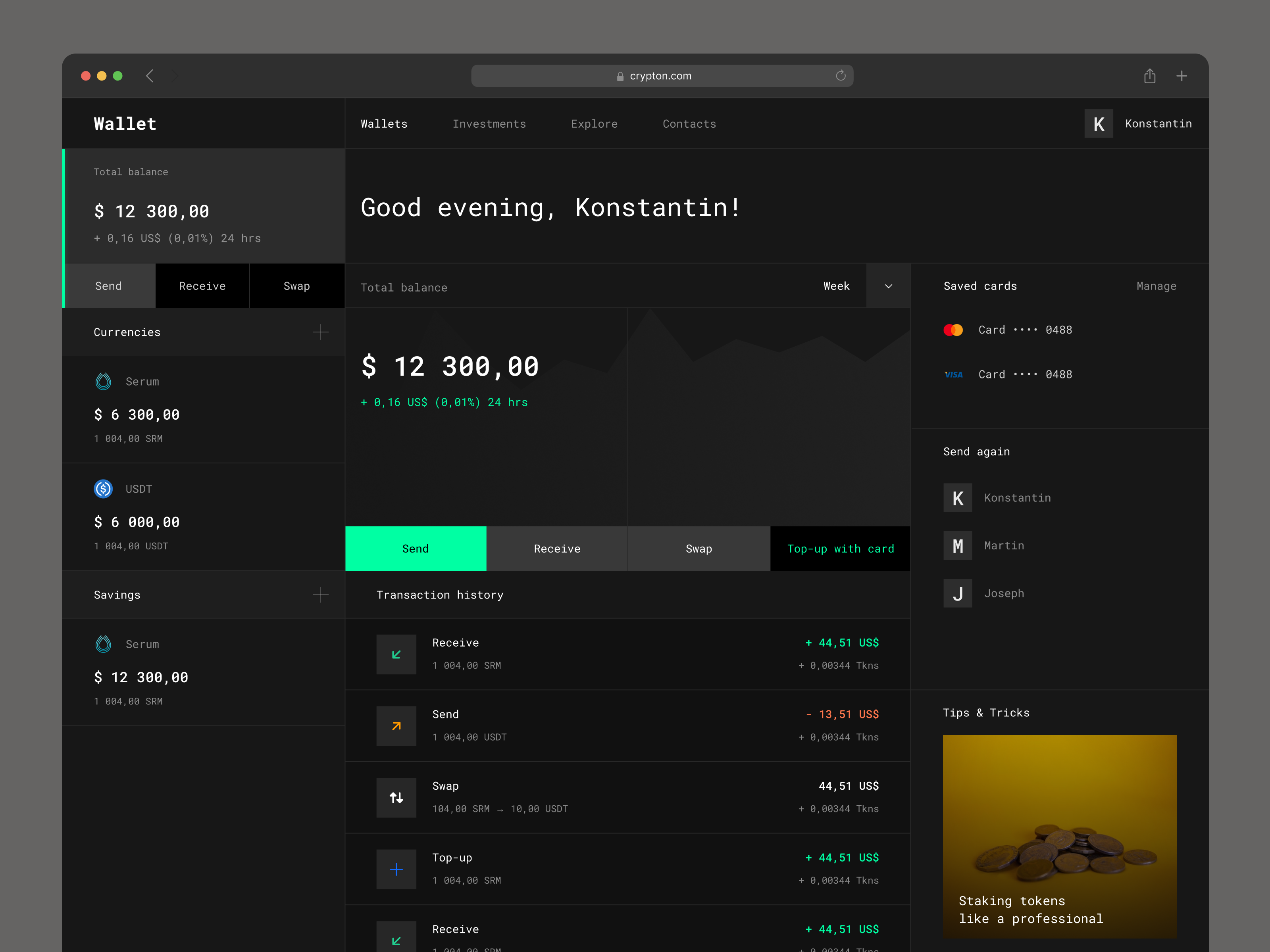This screenshot has height=952, width=1270.
Task: Select the USDT coin icon
Action: [x=103, y=489]
